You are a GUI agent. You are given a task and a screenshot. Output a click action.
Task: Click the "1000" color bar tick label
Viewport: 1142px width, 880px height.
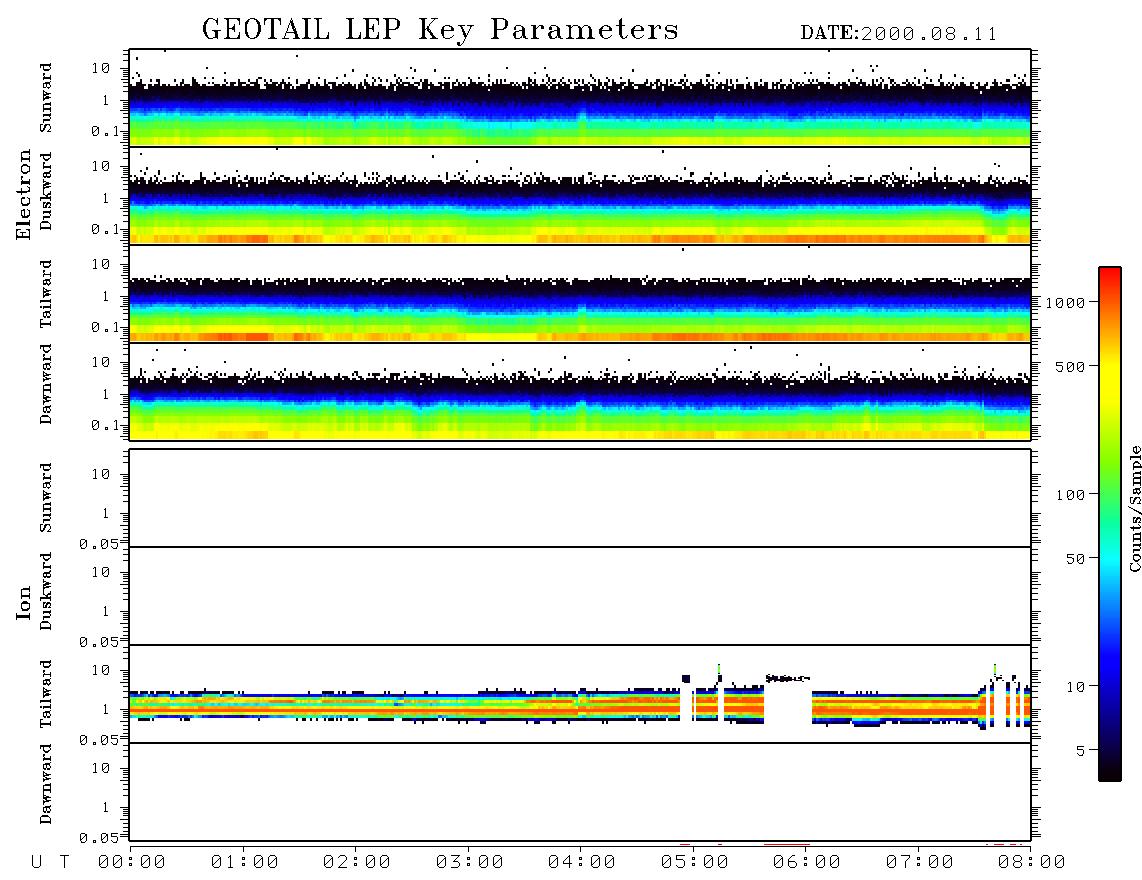pyautogui.click(x=1065, y=303)
